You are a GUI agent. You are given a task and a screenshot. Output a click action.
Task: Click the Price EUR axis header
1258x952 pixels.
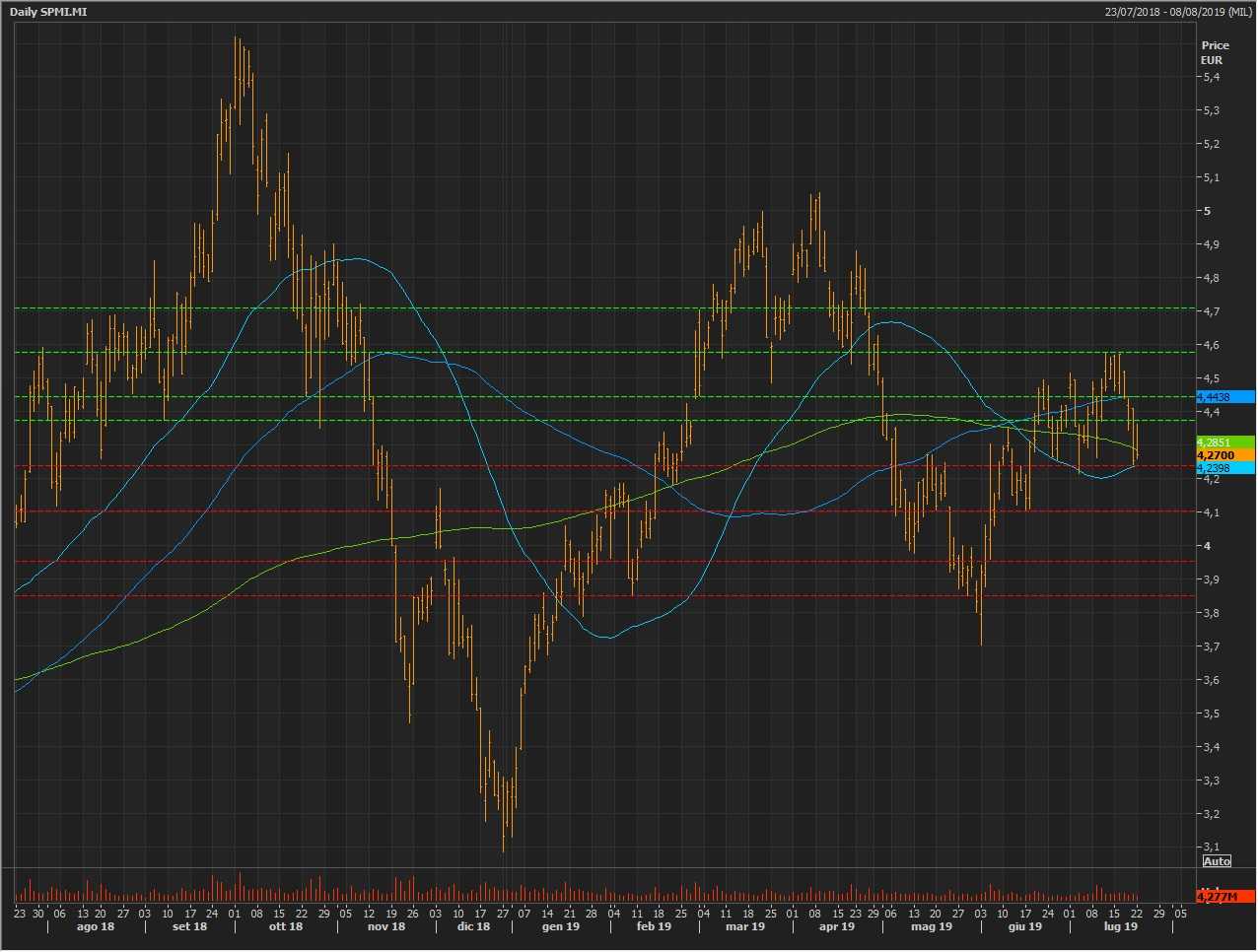click(x=1215, y=52)
